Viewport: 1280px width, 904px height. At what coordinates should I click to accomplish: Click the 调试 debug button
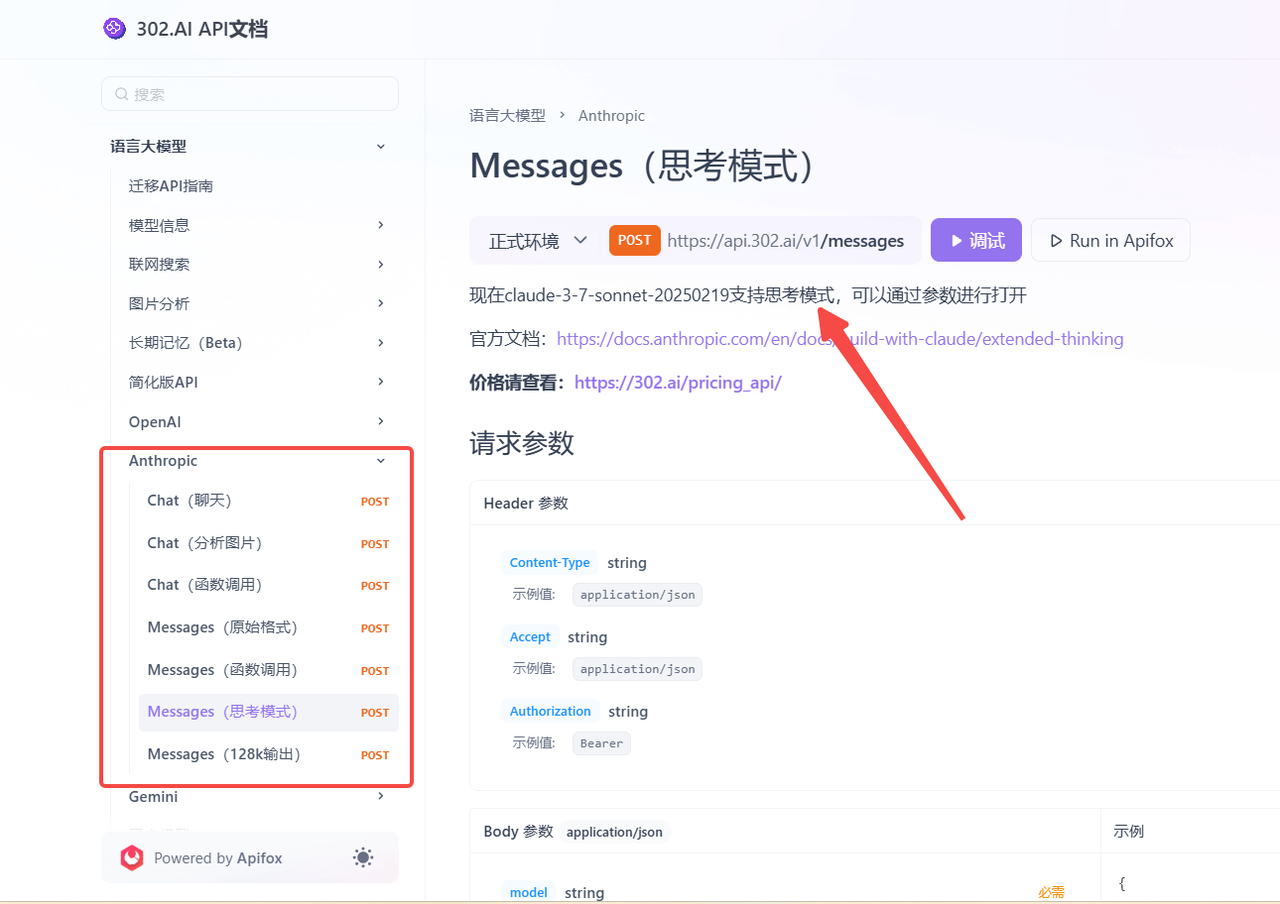tap(976, 240)
